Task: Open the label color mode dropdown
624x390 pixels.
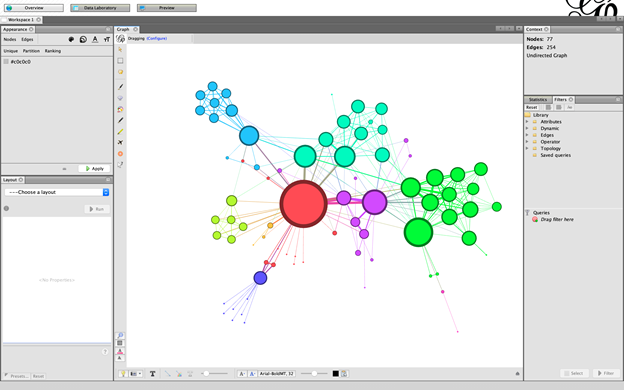Action: (252, 374)
